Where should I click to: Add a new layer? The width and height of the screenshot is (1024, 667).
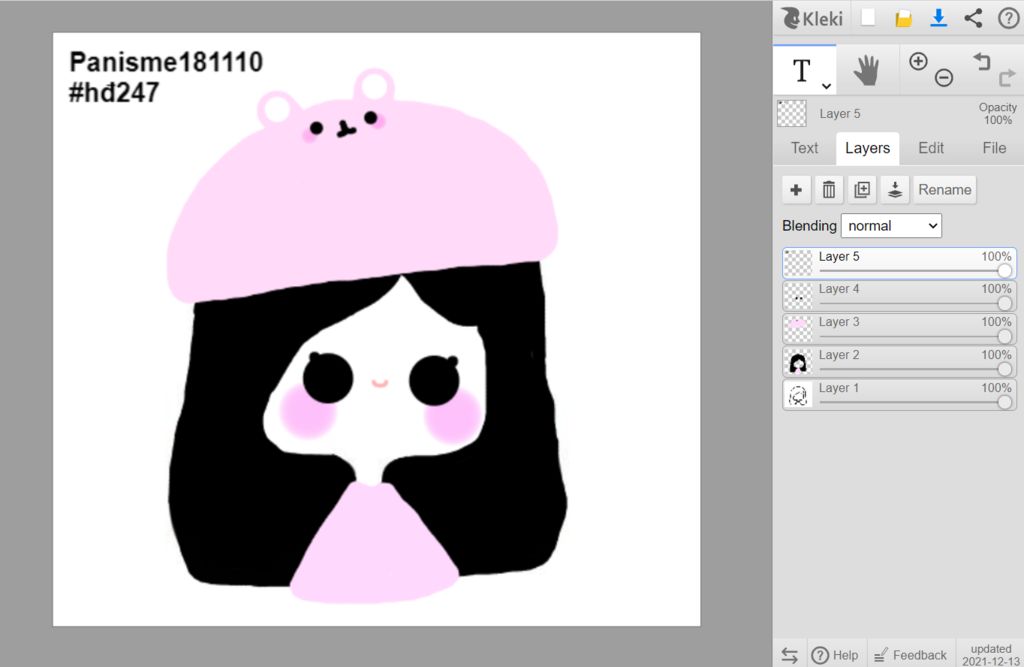pyautogui.click(x=796, y=190)
